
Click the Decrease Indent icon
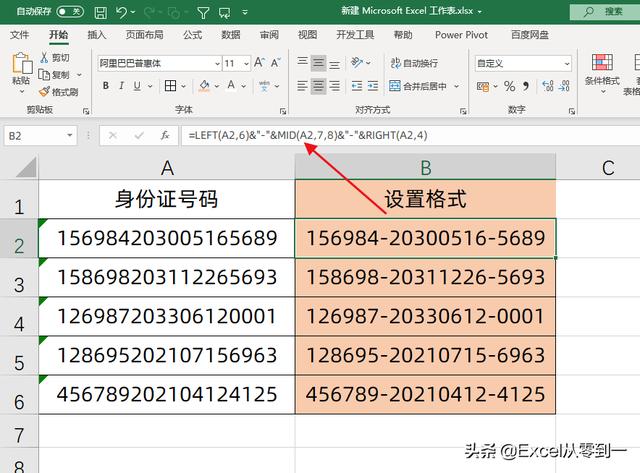point(357,86)
